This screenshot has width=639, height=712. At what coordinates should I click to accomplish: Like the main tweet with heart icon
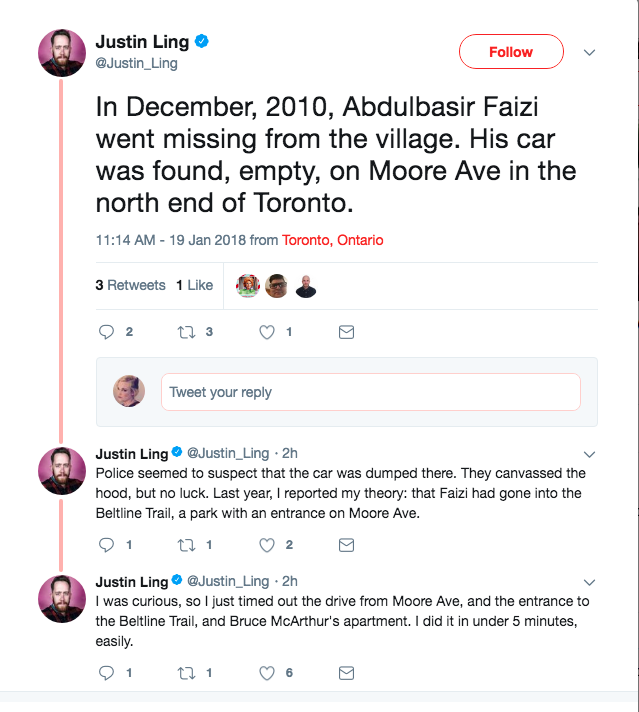coord(267,332)
